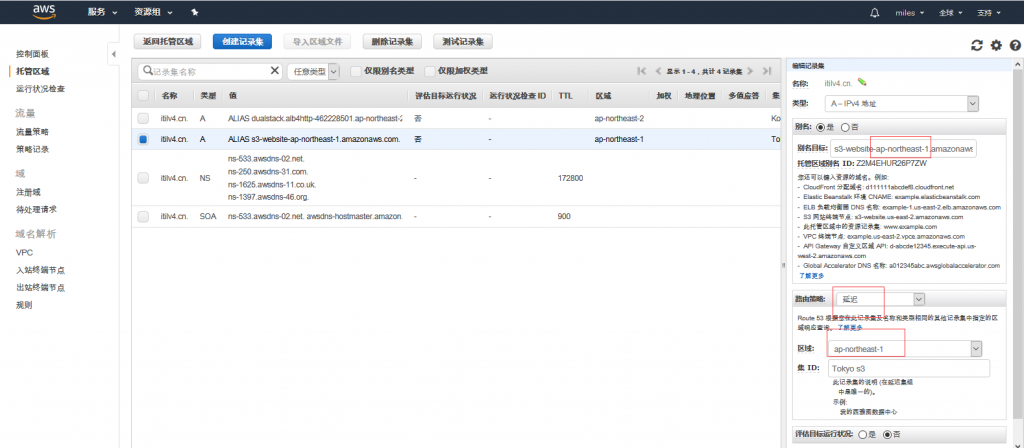Click the 记录集名称 search input field
The width and height of the screenshot is (1024, 448).
210,71
